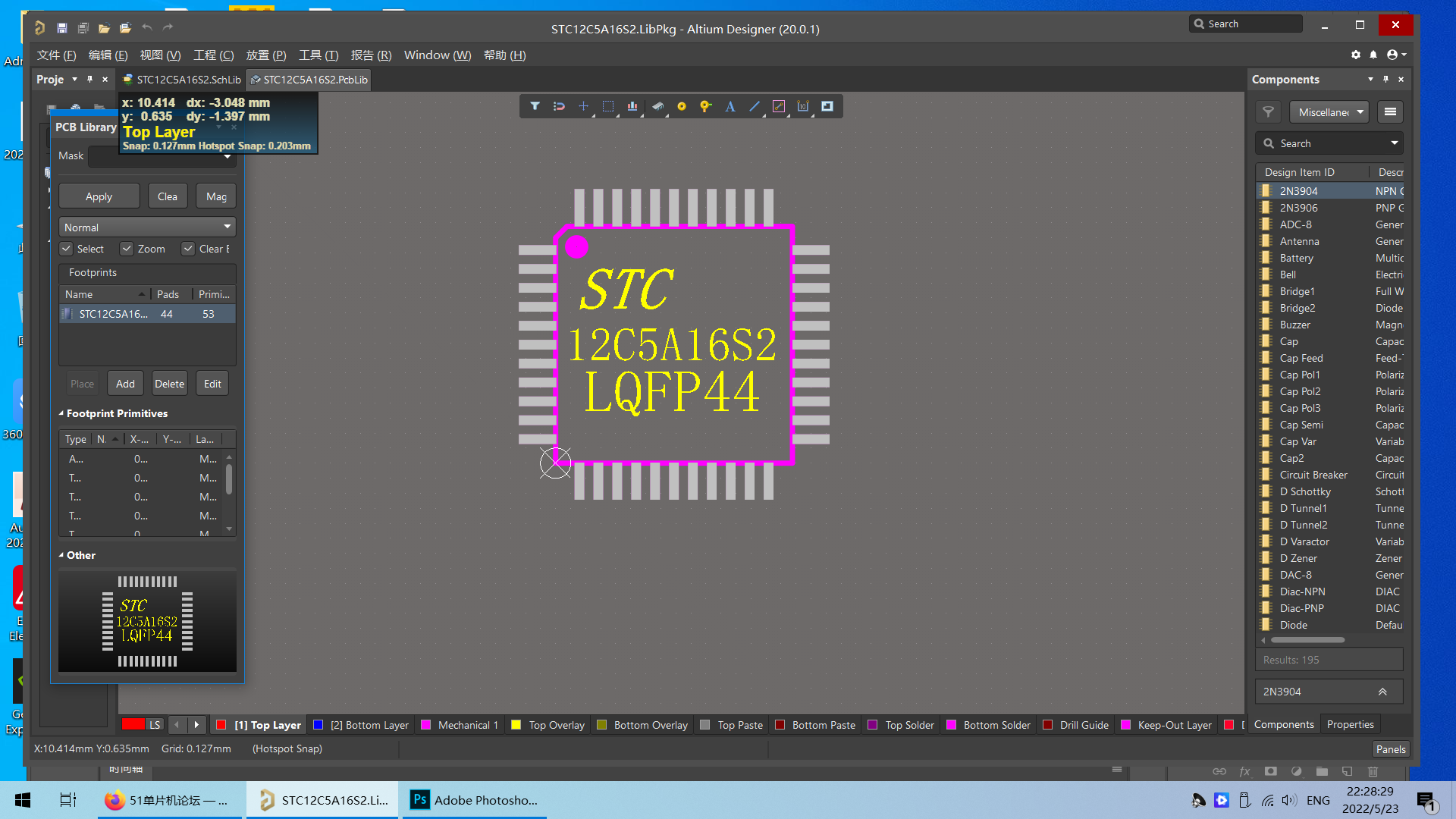The width and height of the screenshot is (1456, 819).
Task: Toggle the Zoom checkbox
Action: [127, 249]
